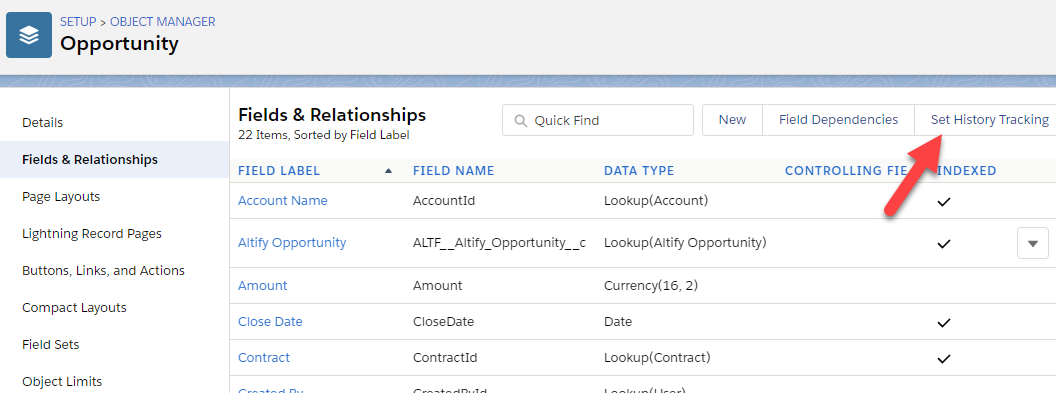Screen dimensions: 1056x393
Task: Sort by Data Type column header
Action: [639, 171]
